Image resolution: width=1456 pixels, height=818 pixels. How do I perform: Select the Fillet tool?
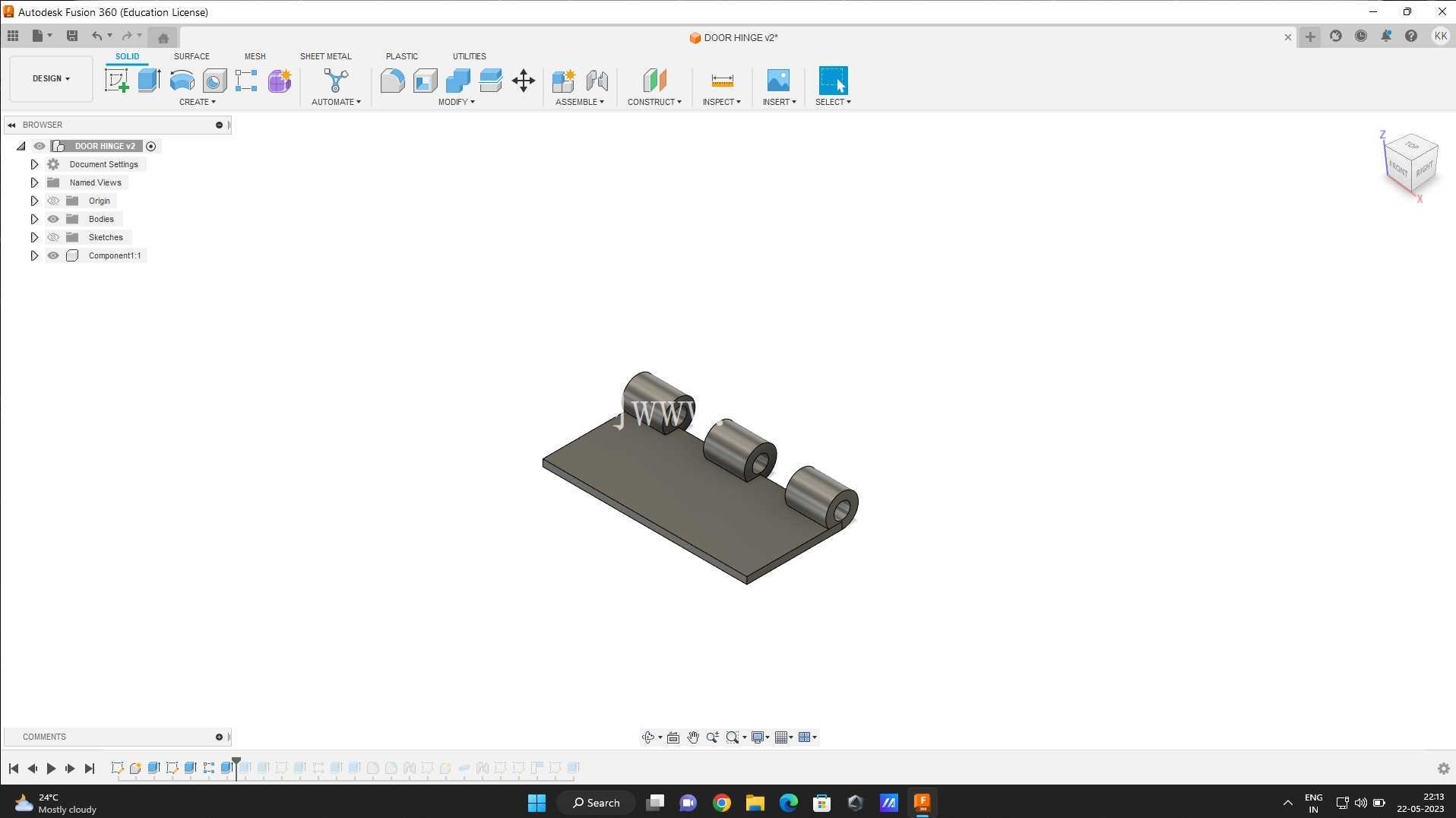click(392, 81)
